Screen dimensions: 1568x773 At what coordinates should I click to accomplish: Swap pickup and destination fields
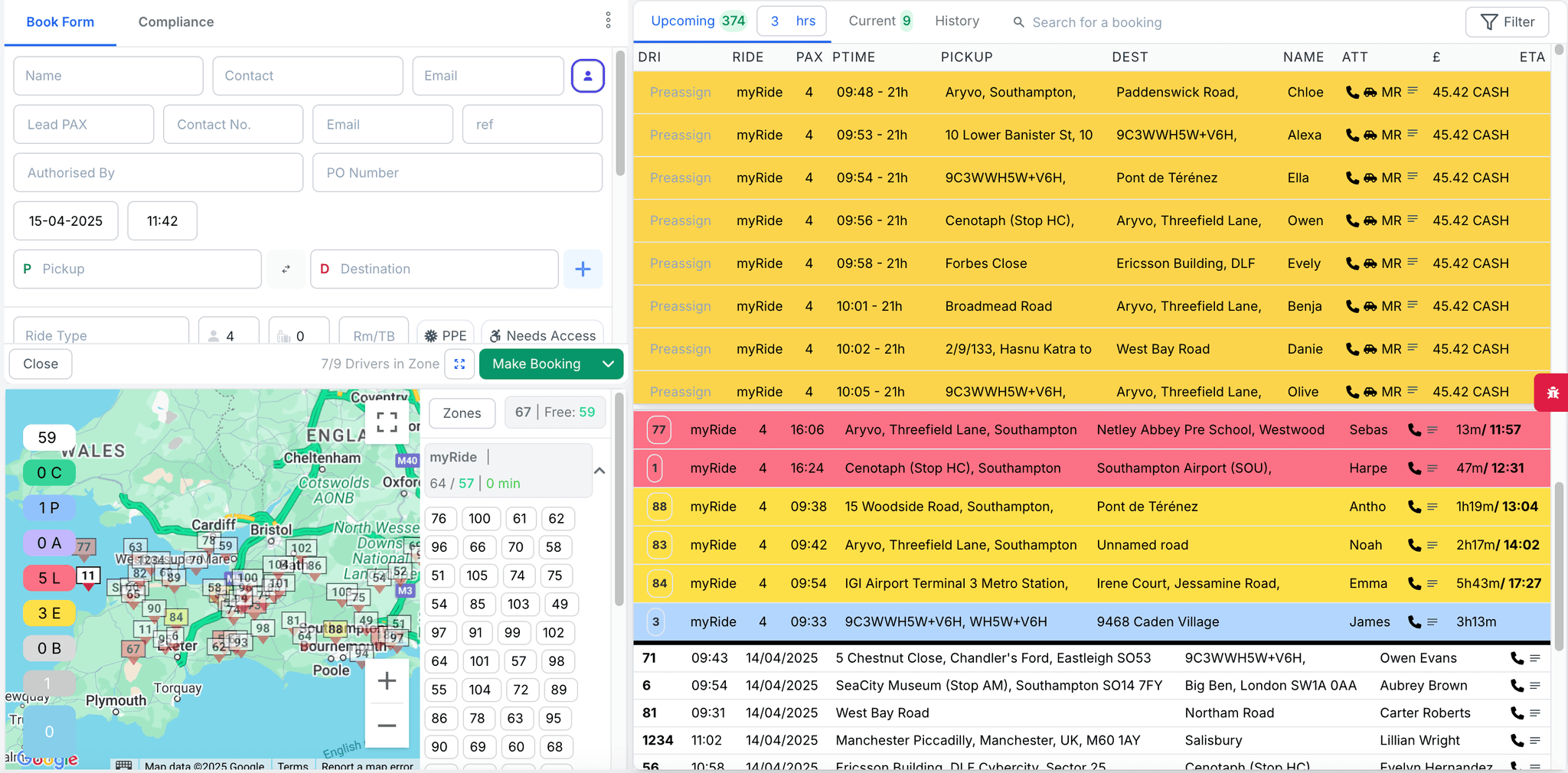pyautogui.click(x=286, y=269)
